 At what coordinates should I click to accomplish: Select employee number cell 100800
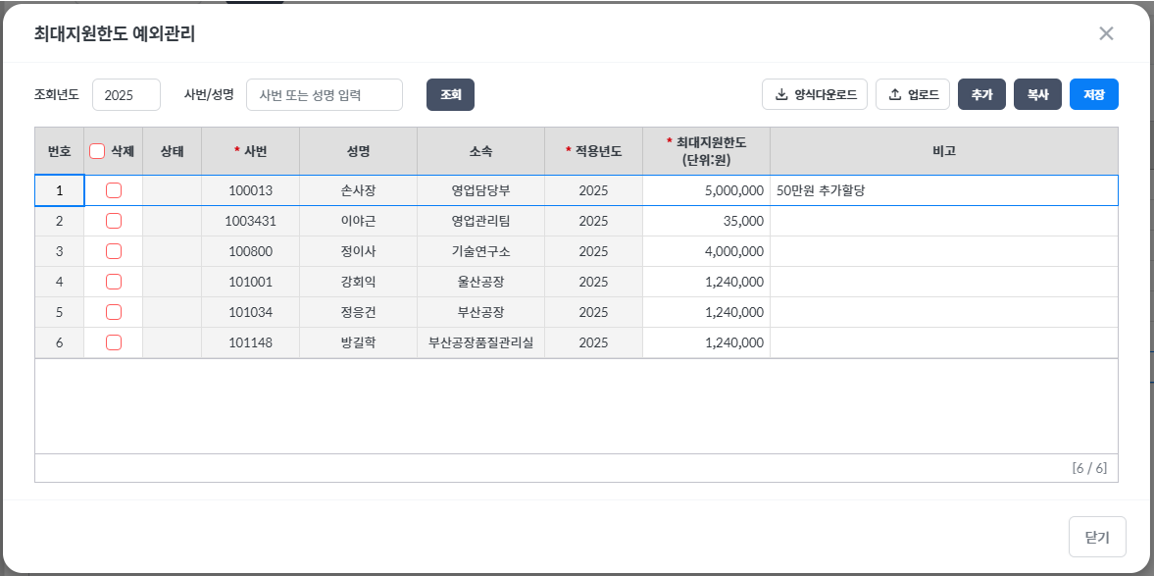[x=250, y=251]
